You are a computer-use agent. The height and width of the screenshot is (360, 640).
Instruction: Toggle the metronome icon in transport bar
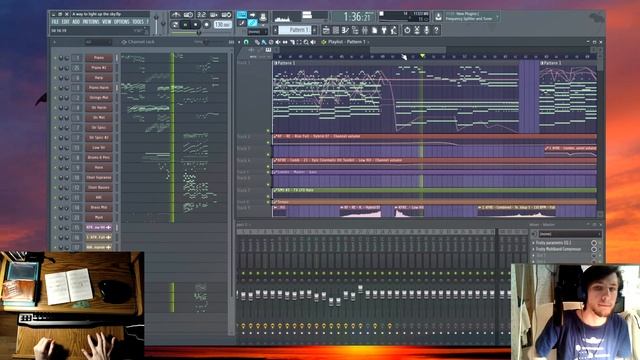176,15
